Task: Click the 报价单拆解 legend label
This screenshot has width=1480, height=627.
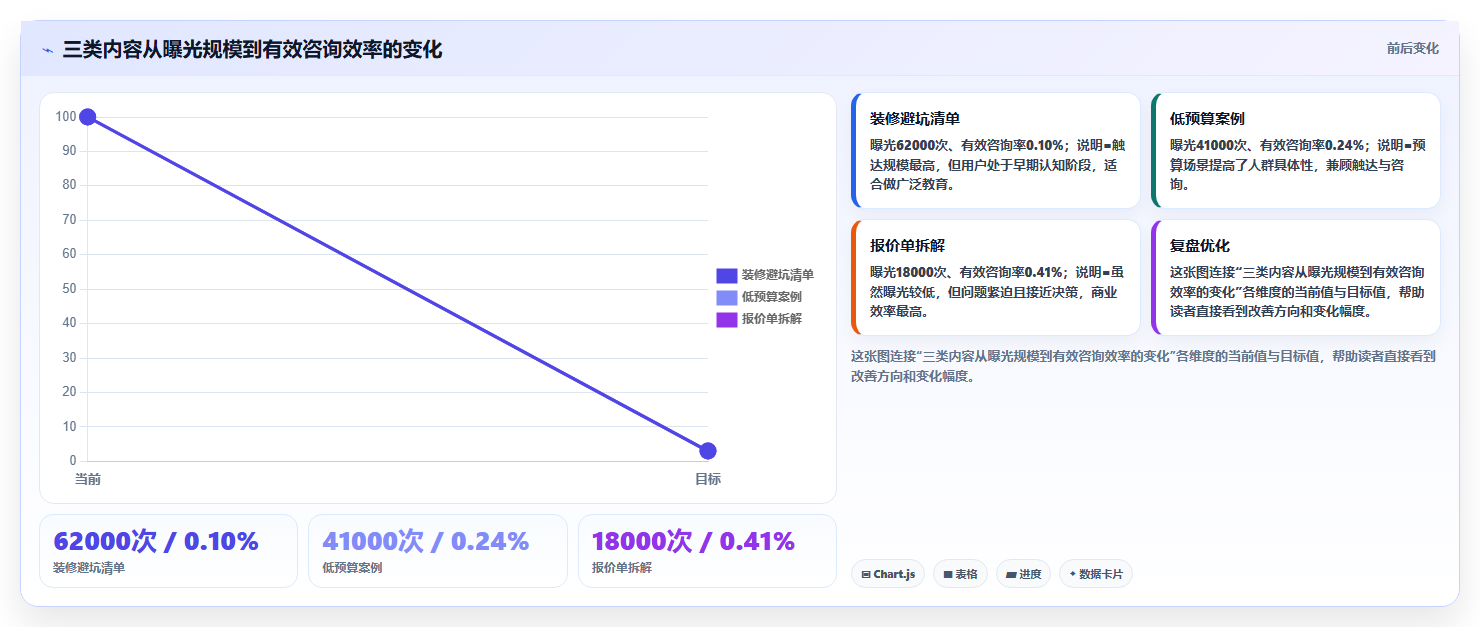Action: [x=771, y=319]
